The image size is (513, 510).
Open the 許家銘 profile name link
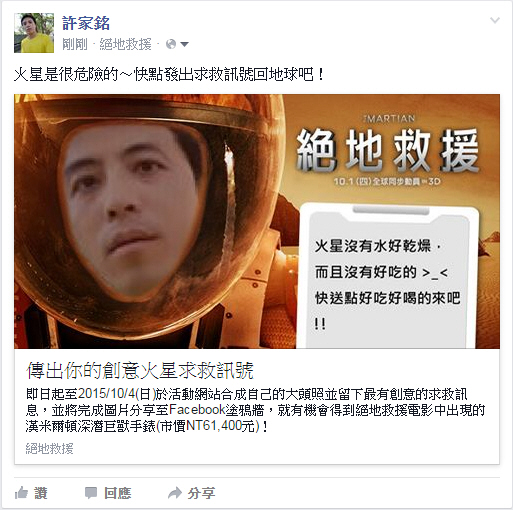[x=86, y=23]
